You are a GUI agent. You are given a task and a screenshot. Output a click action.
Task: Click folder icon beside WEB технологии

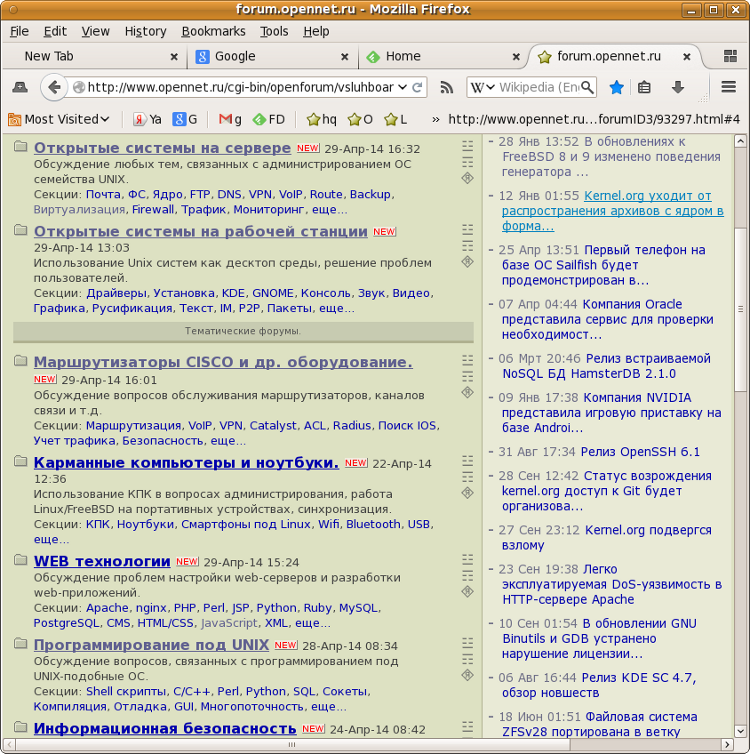(21, 560)
